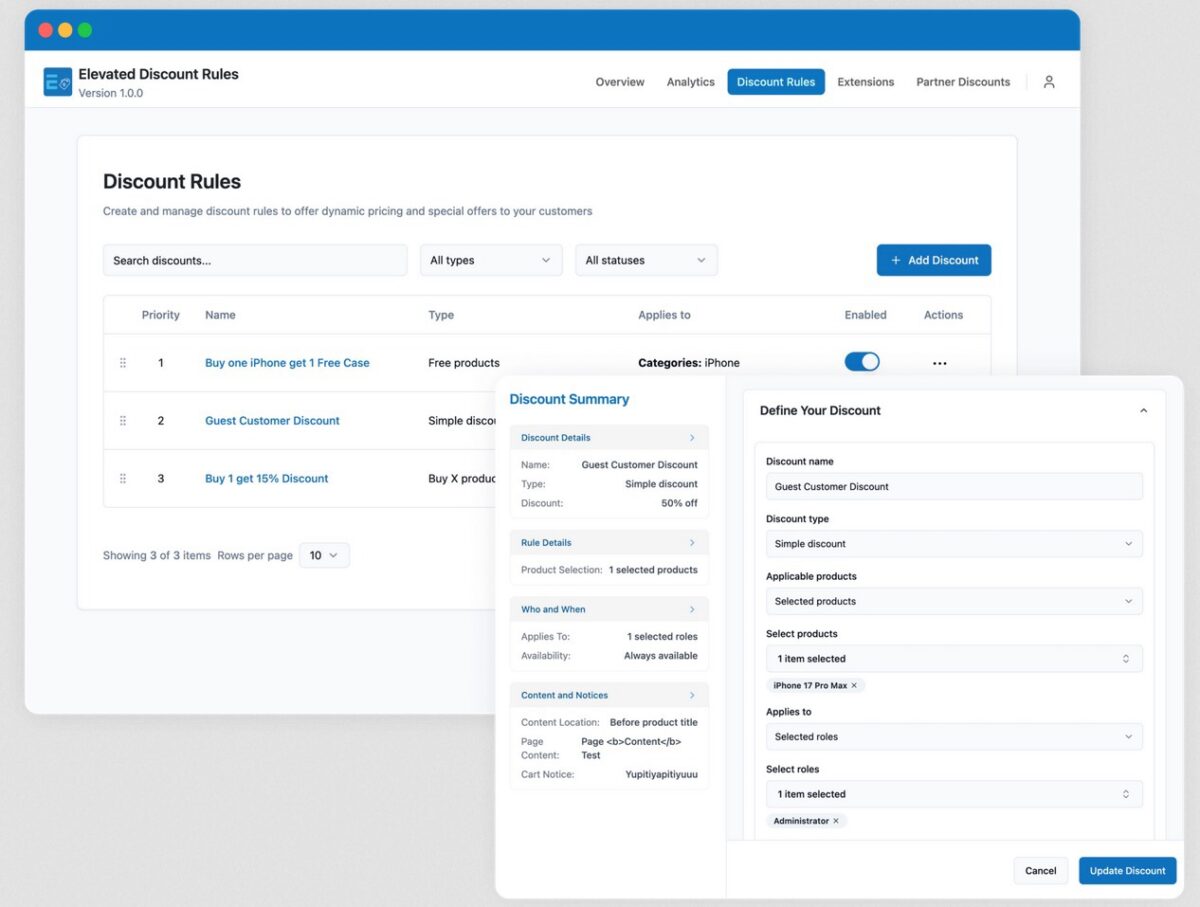
Task: Disable the Buy one iPhone rule toggle
Action: (862, 362)
